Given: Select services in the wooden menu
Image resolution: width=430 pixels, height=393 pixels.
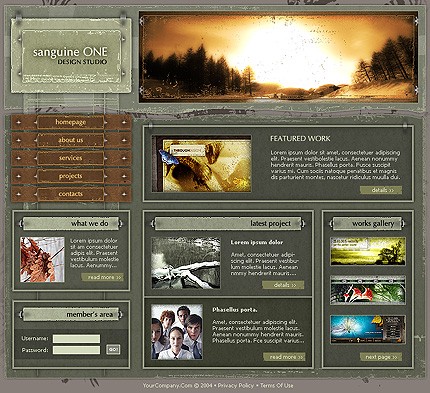Looking at the screenshot, I should 71,158.
